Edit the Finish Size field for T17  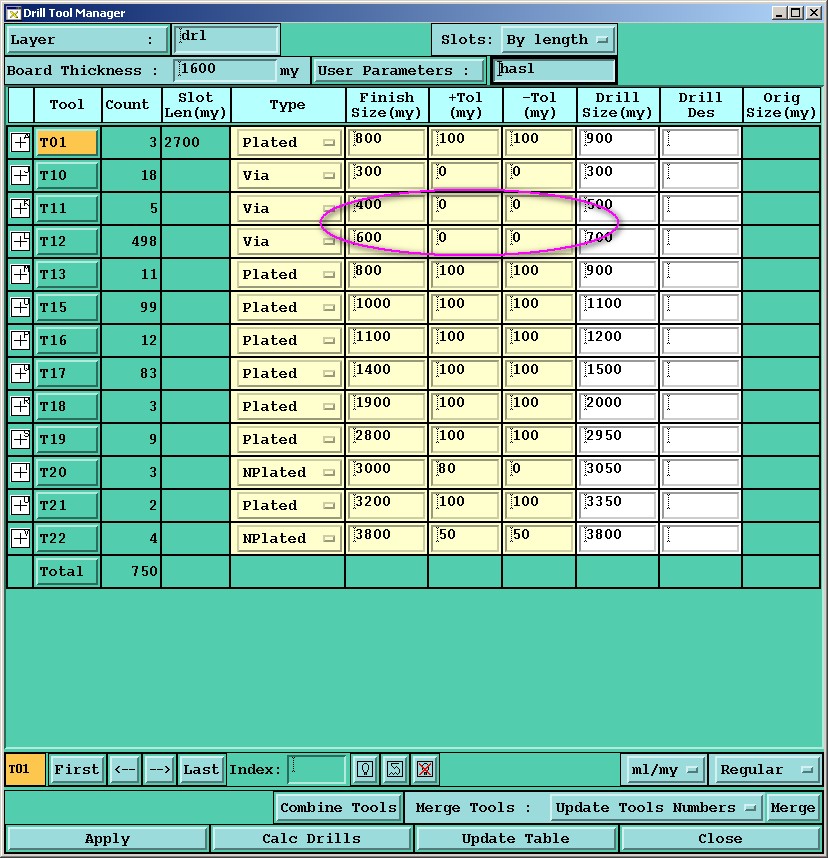coord(386,373)
